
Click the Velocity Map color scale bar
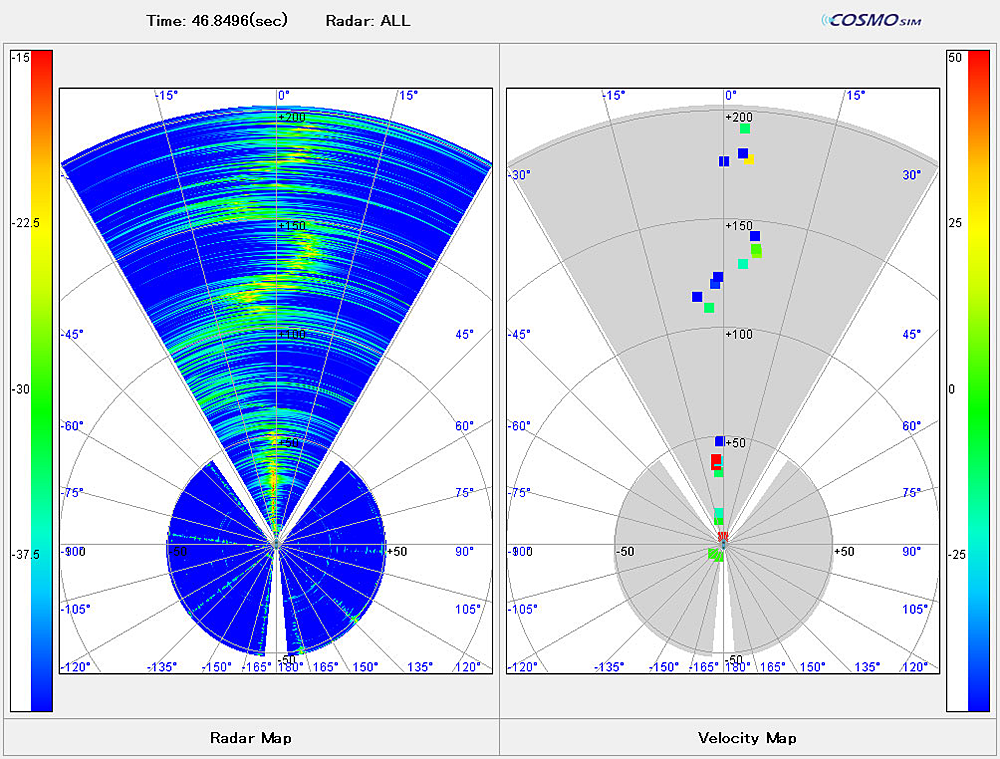pos(979,381)
